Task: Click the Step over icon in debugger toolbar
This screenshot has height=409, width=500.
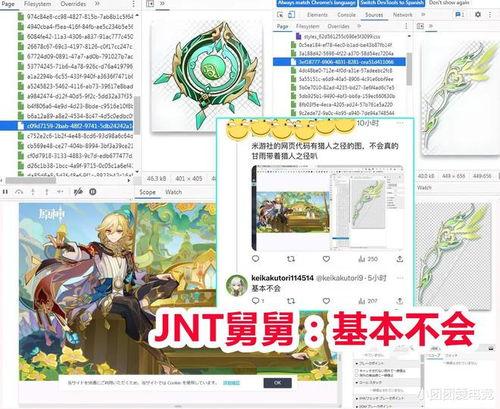Action: click(x=19, y=192)
